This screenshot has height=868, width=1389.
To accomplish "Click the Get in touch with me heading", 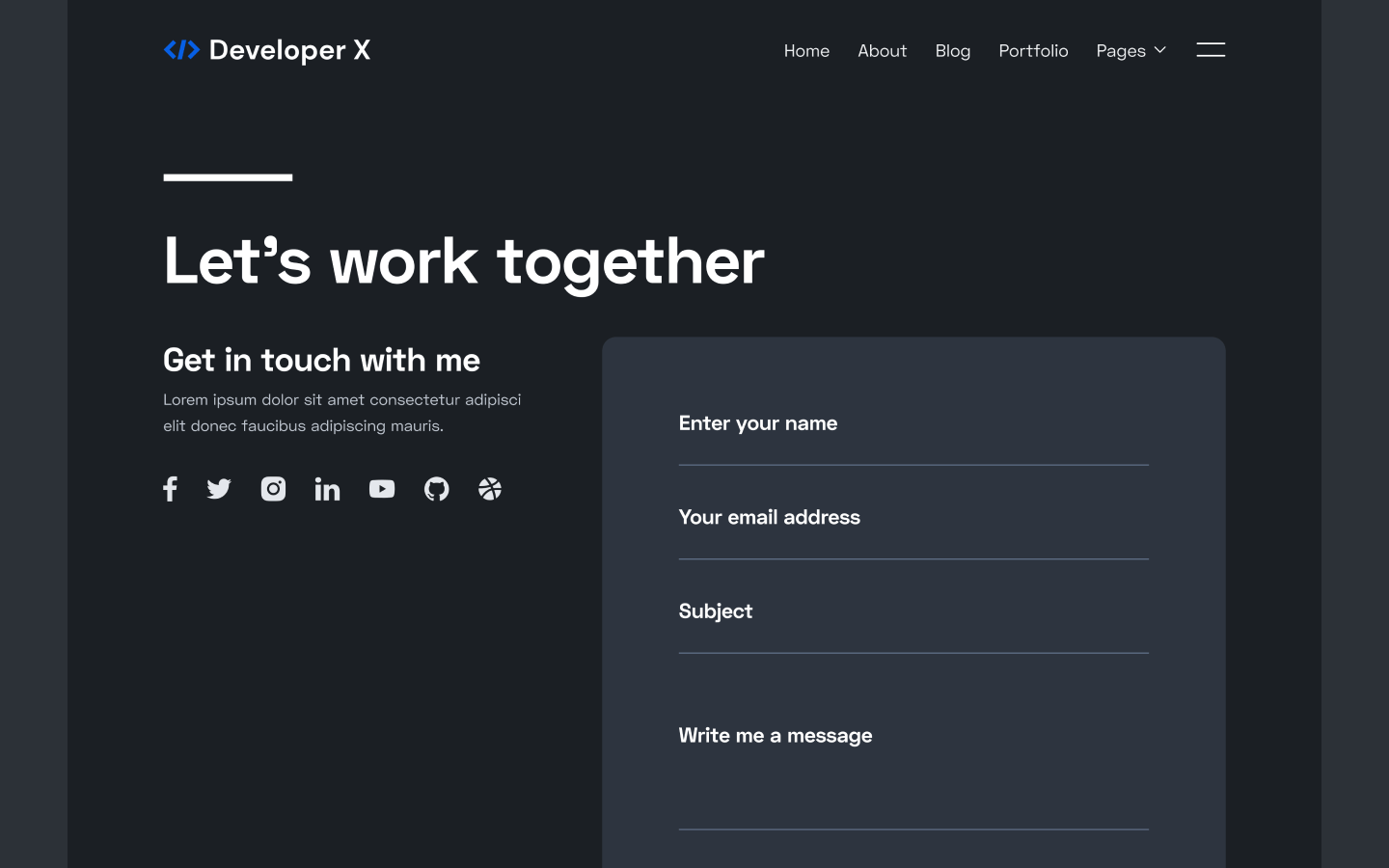I will tap(321, 360).
